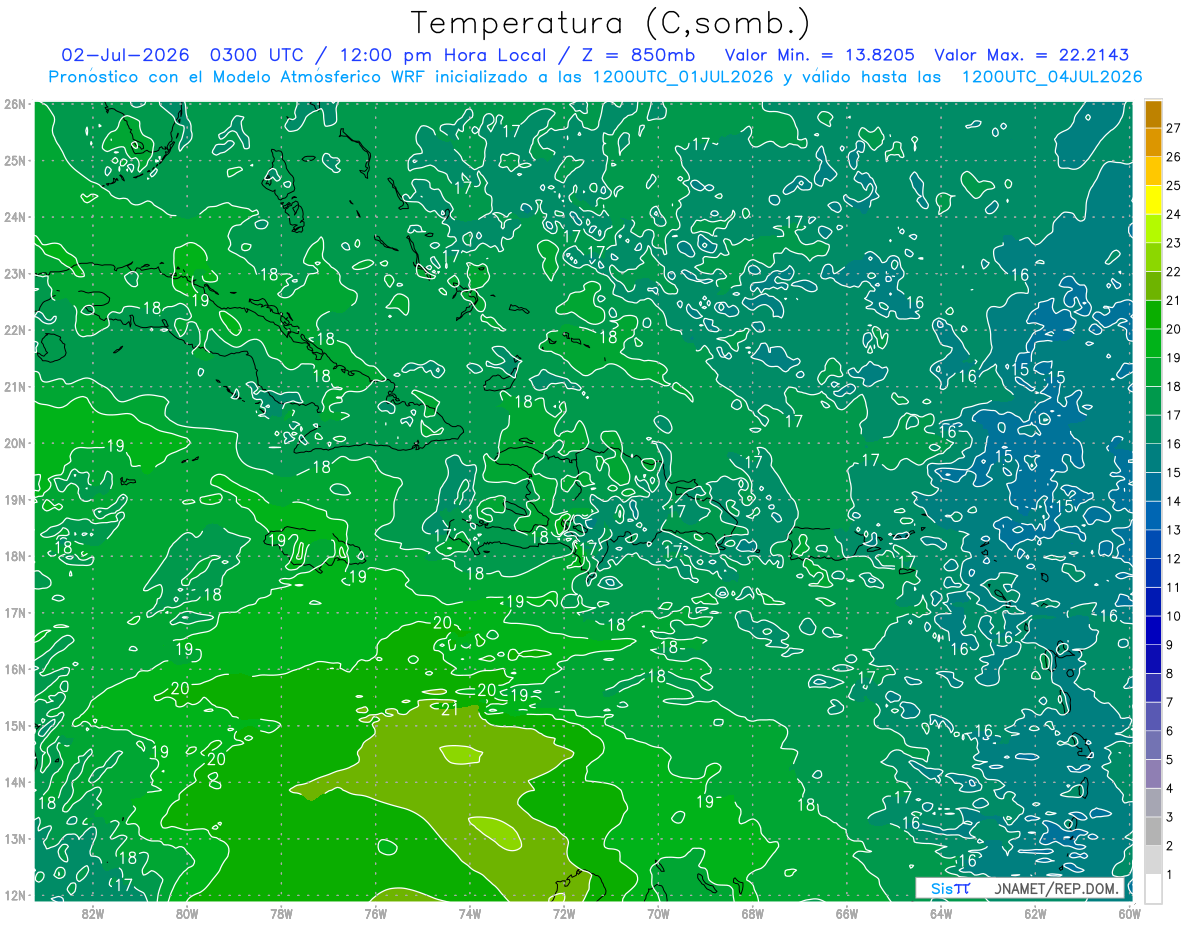Click the yellow swatch in the color scale
This screenshot has height=927, width=1200.
(1153, 200)
